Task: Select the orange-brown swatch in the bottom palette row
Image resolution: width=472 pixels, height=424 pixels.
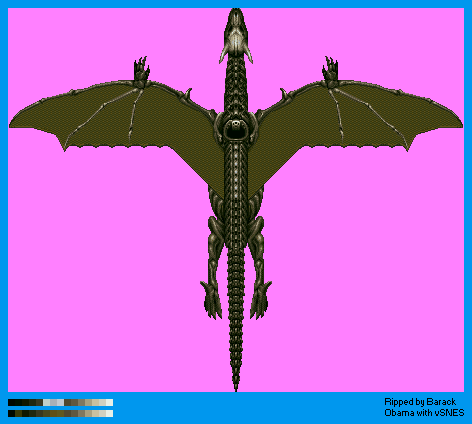Action: tap(53, 413)
